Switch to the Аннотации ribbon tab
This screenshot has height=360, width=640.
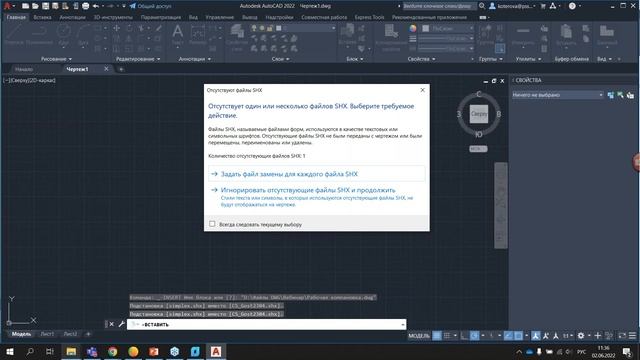72,17
